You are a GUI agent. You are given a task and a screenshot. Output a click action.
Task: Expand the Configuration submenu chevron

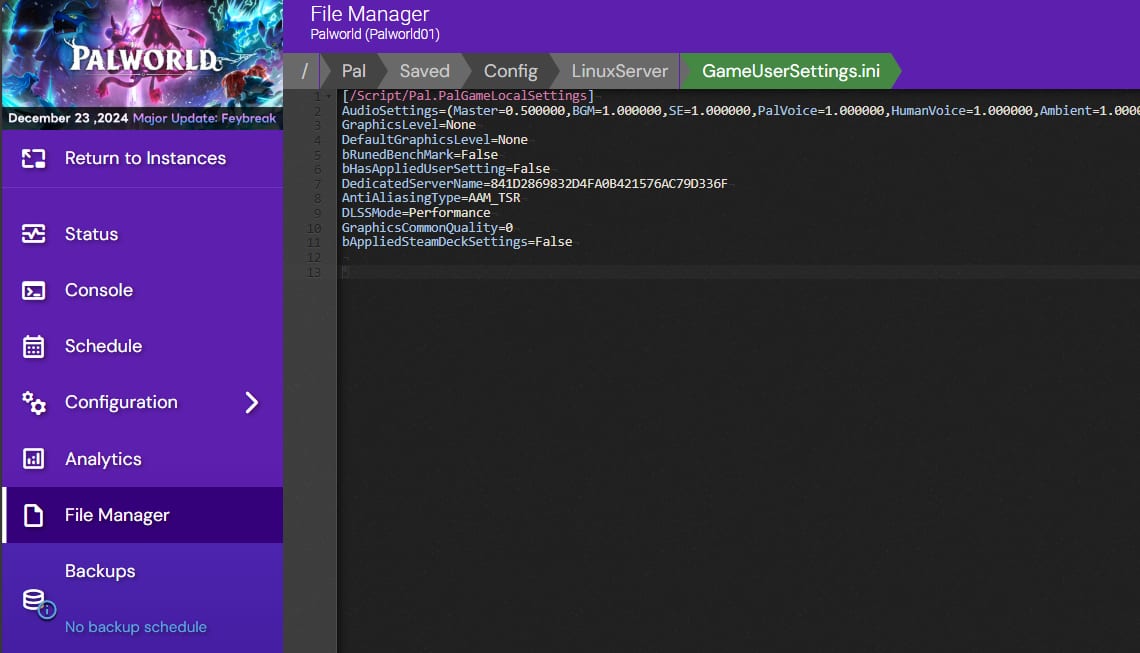point(251,403)
